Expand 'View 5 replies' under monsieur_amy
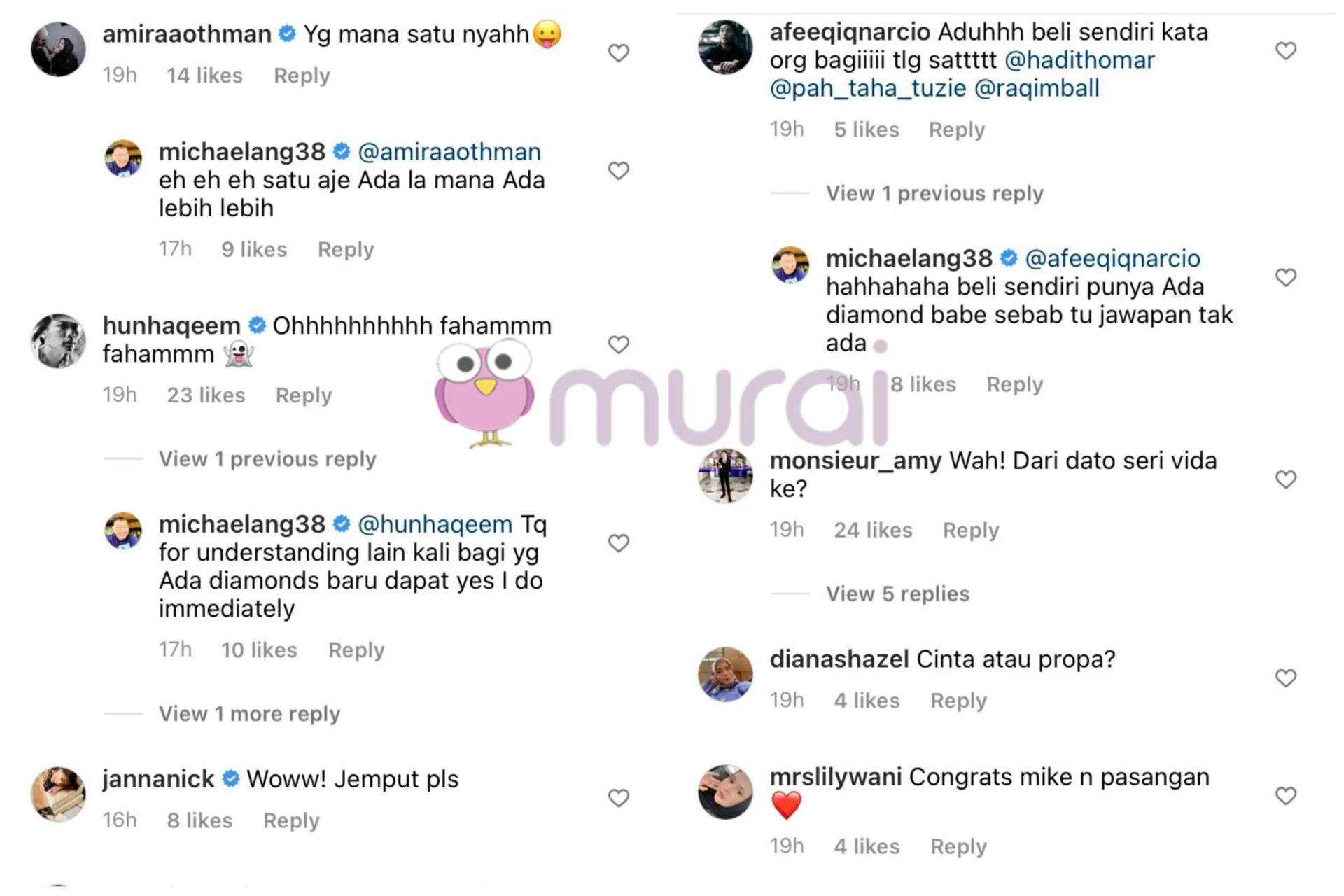 (897, 594)
